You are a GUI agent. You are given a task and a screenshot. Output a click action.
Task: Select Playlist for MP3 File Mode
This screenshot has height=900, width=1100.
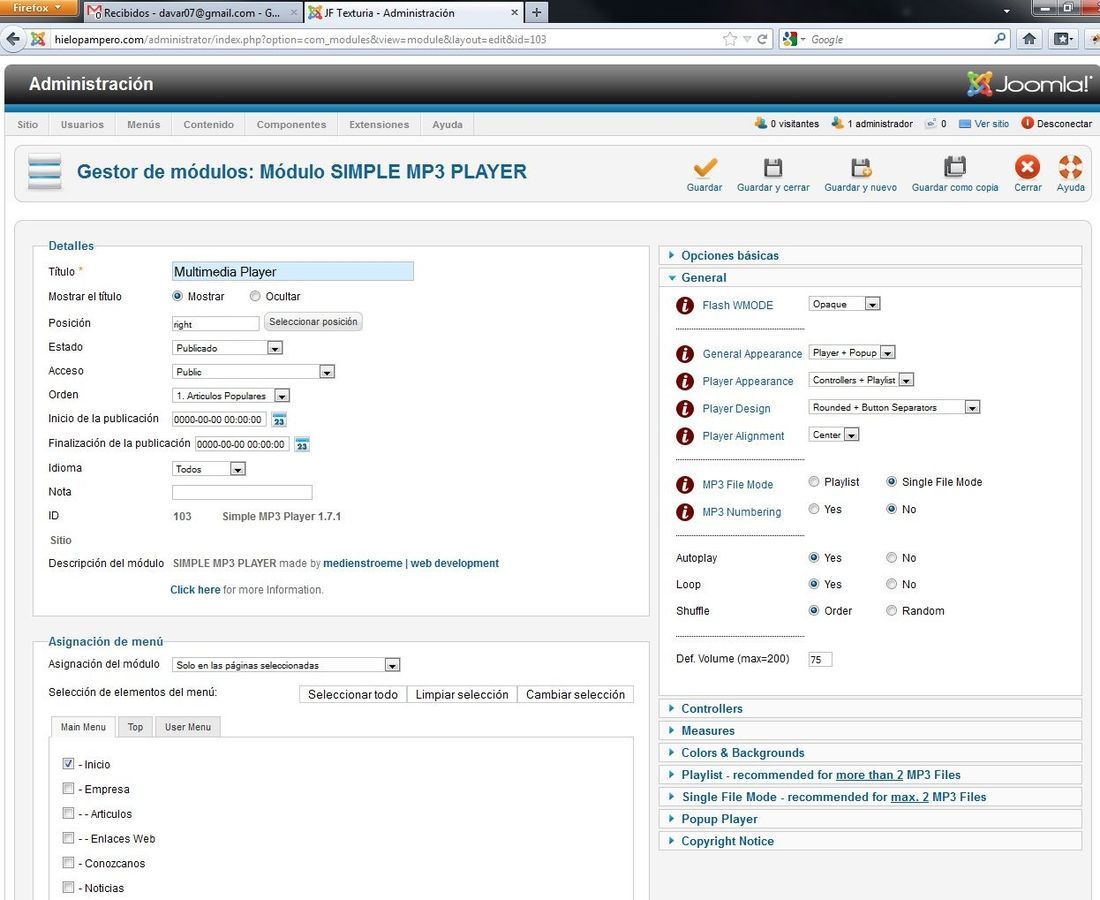(814, 482)
